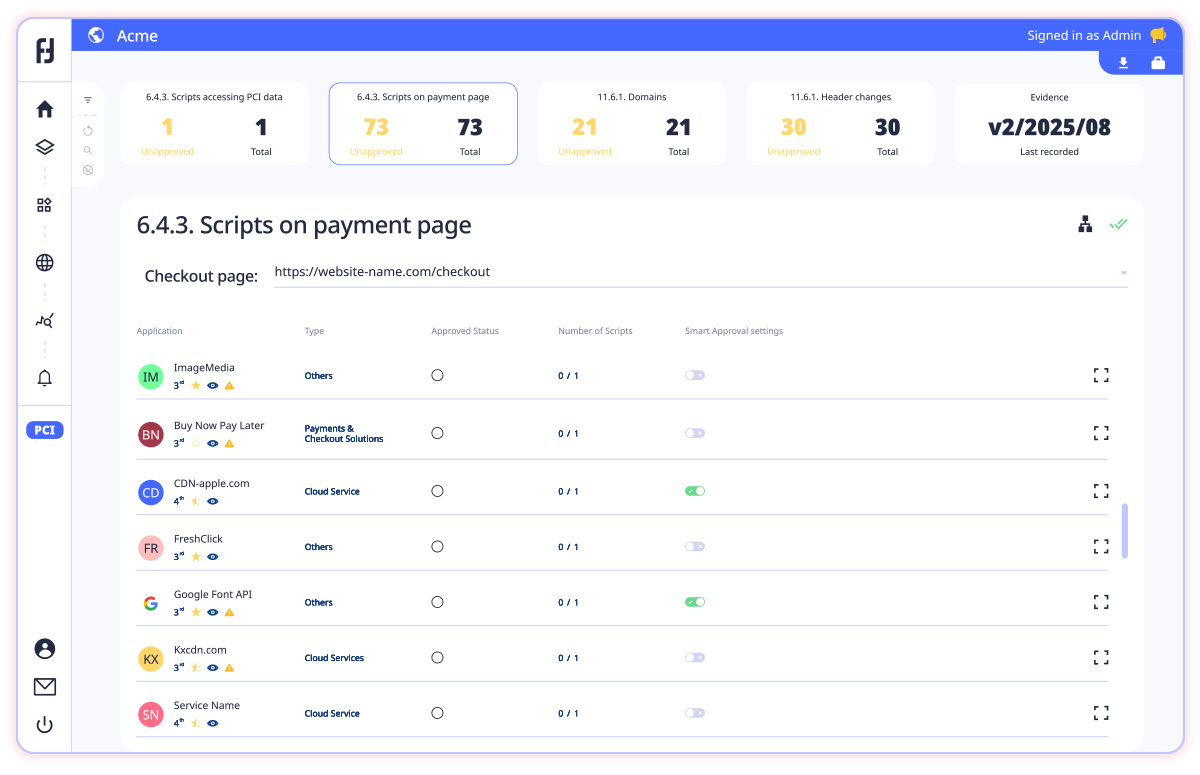Click the hierarchy tree icon
Viewport: 1200px width, 775px height.
click(1085, 225)
